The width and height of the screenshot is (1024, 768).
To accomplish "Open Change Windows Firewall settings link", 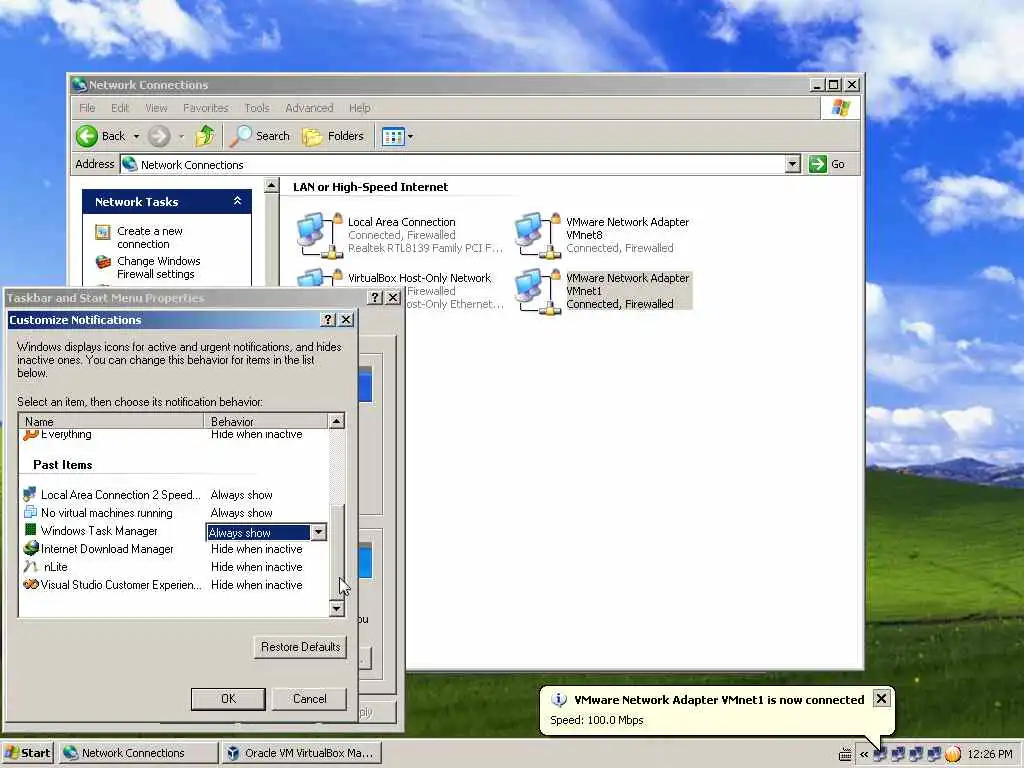I will pos(159,267).
